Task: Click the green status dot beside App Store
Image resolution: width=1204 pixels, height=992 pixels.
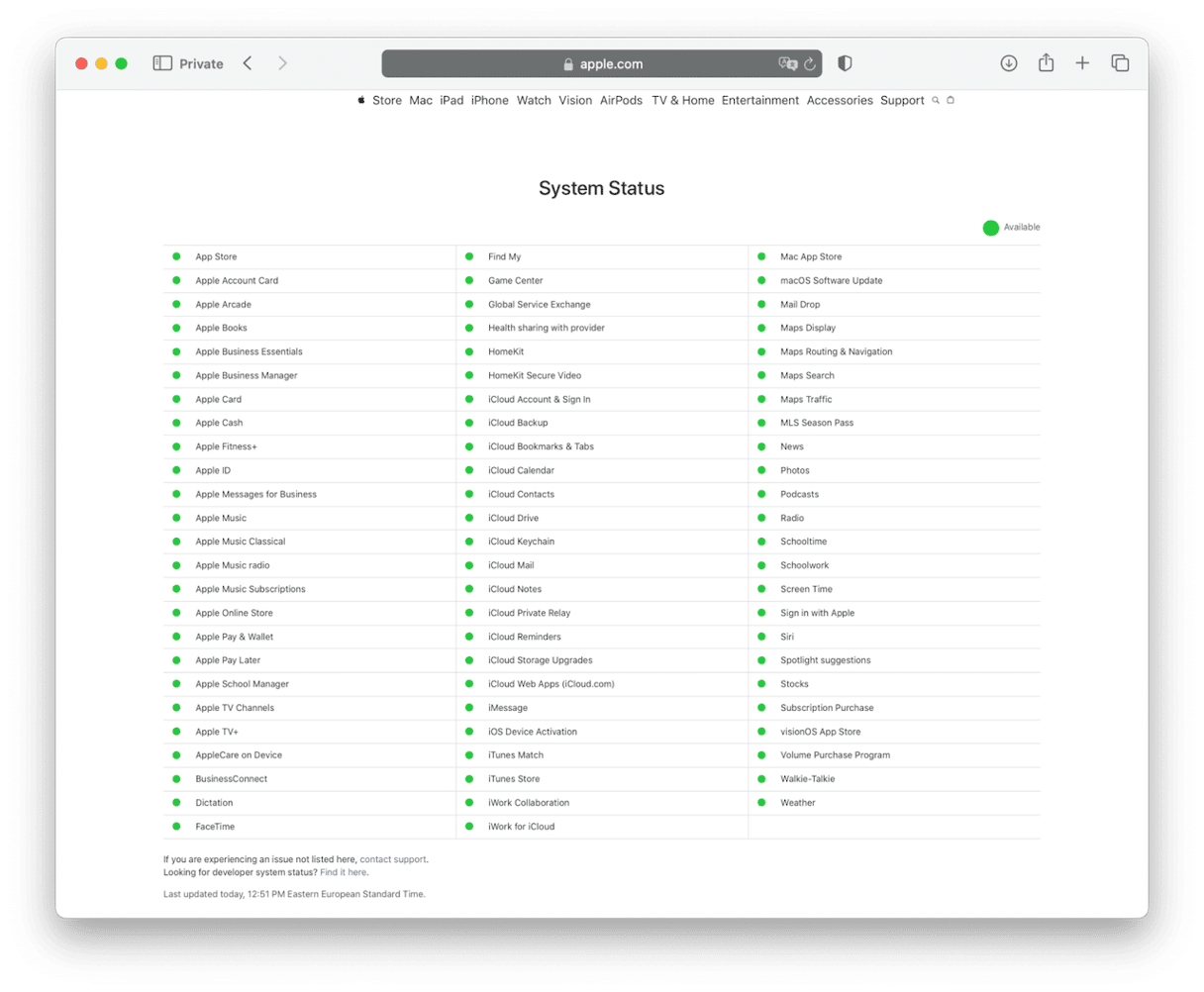Action: coord(176,256)
